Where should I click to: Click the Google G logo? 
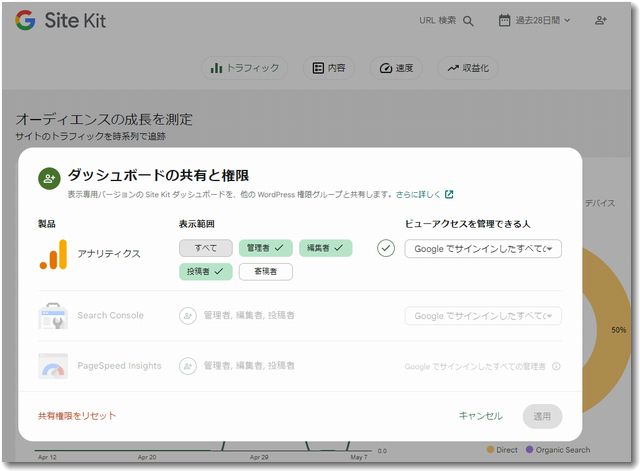25,20
